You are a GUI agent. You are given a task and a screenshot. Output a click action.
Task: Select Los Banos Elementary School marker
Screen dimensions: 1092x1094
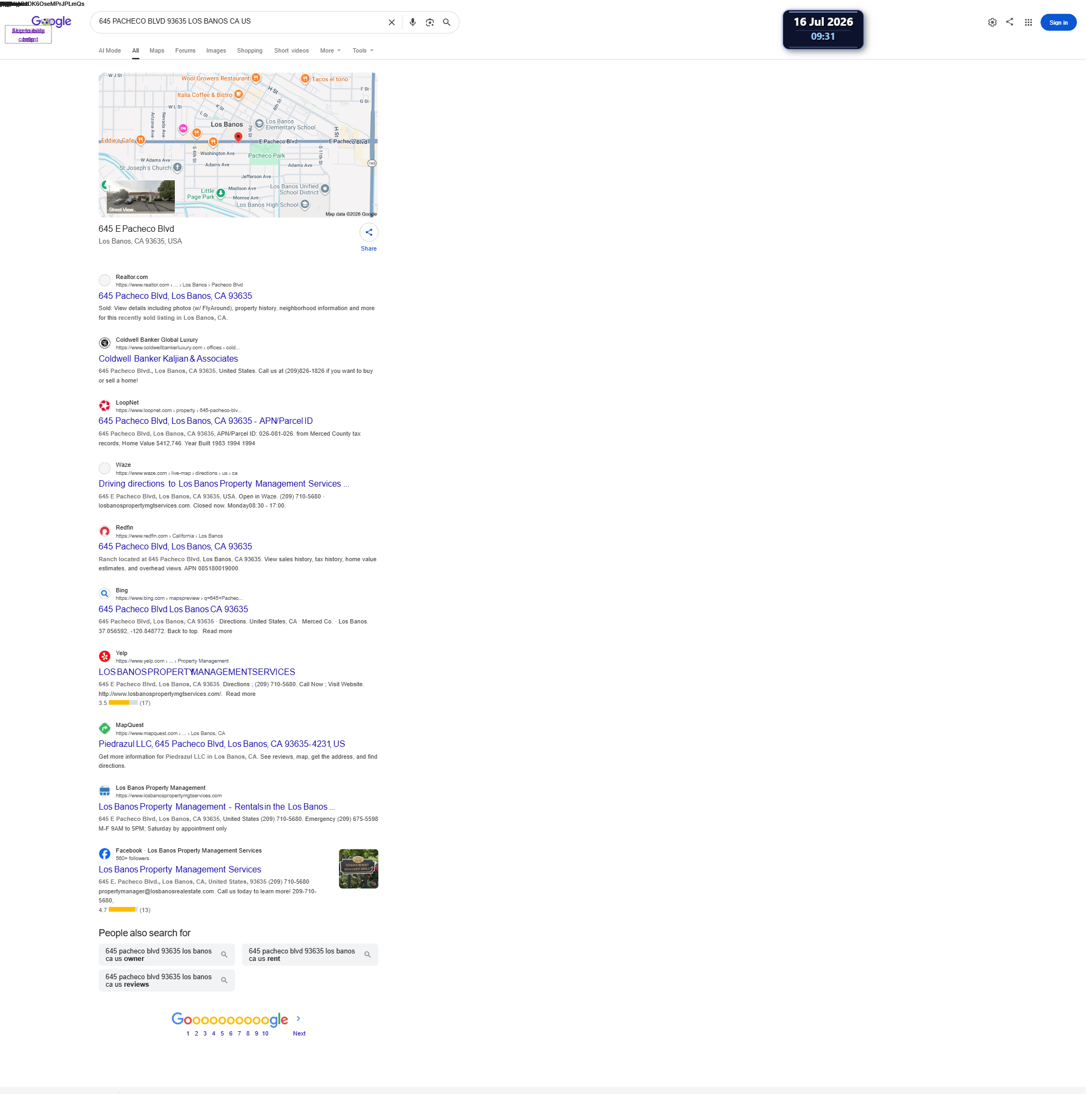[x=261, y=124]
